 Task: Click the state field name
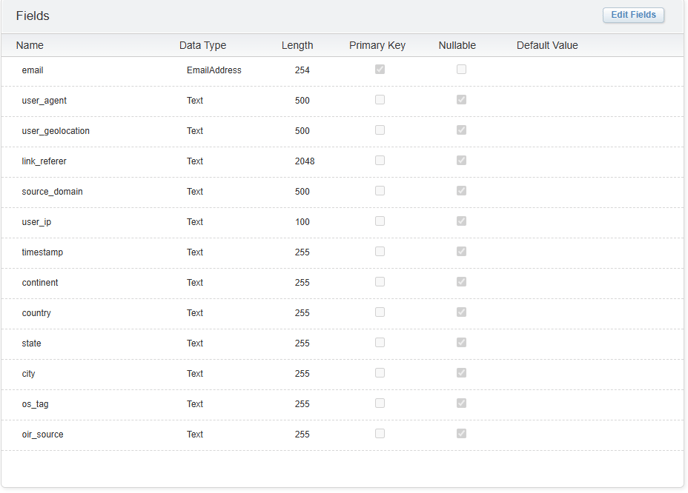pyautogui.click(x=32, y=343)
